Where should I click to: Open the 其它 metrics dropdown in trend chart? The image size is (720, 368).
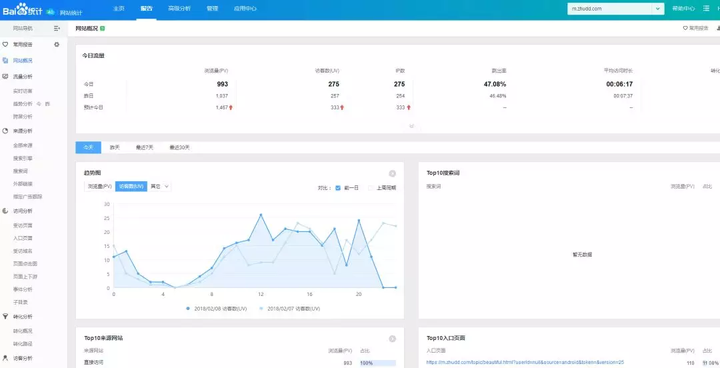point(159,186)
